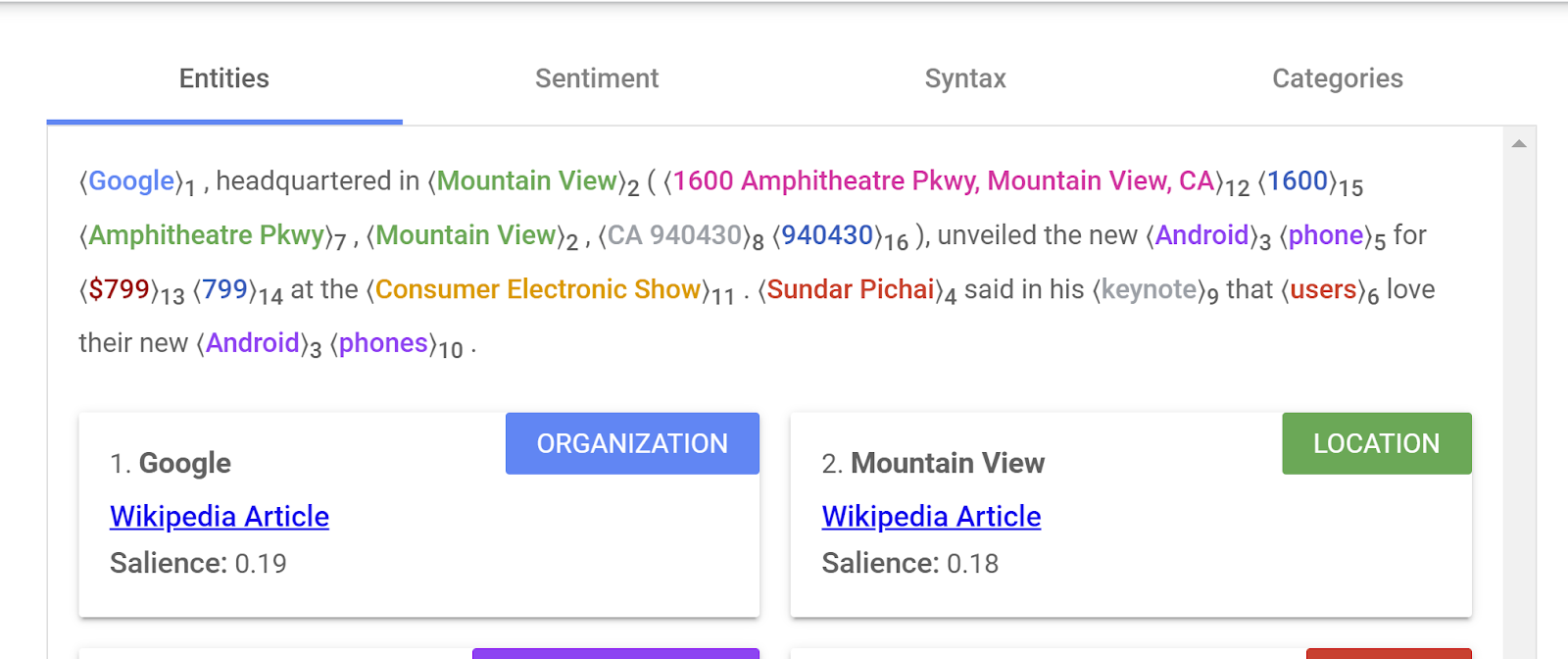
Task: Open Google's Wikipedia Article link
Action: point(220,517)
